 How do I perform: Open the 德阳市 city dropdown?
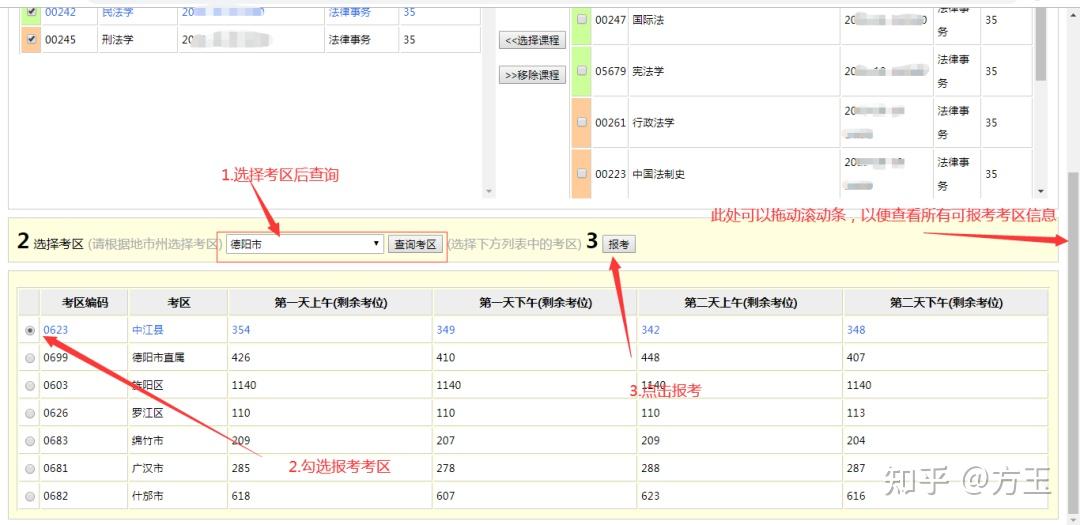pos(304,244)
